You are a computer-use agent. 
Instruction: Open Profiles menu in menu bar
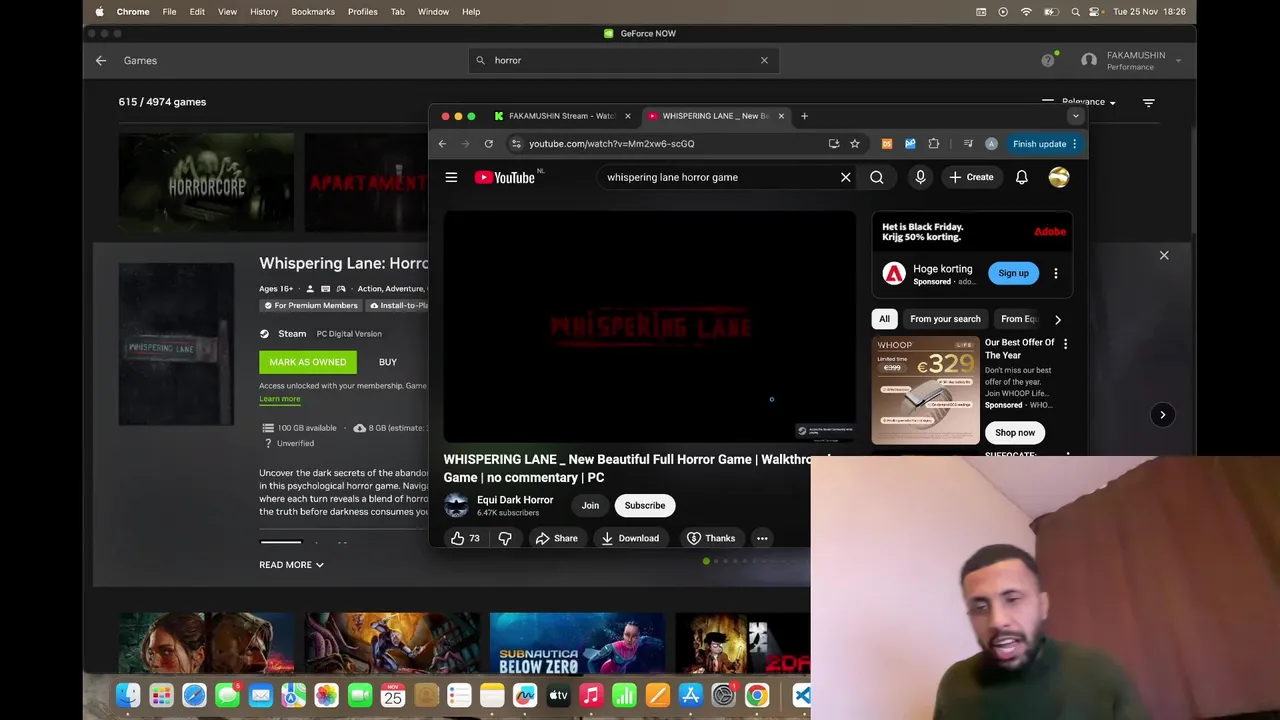(362, 11)
